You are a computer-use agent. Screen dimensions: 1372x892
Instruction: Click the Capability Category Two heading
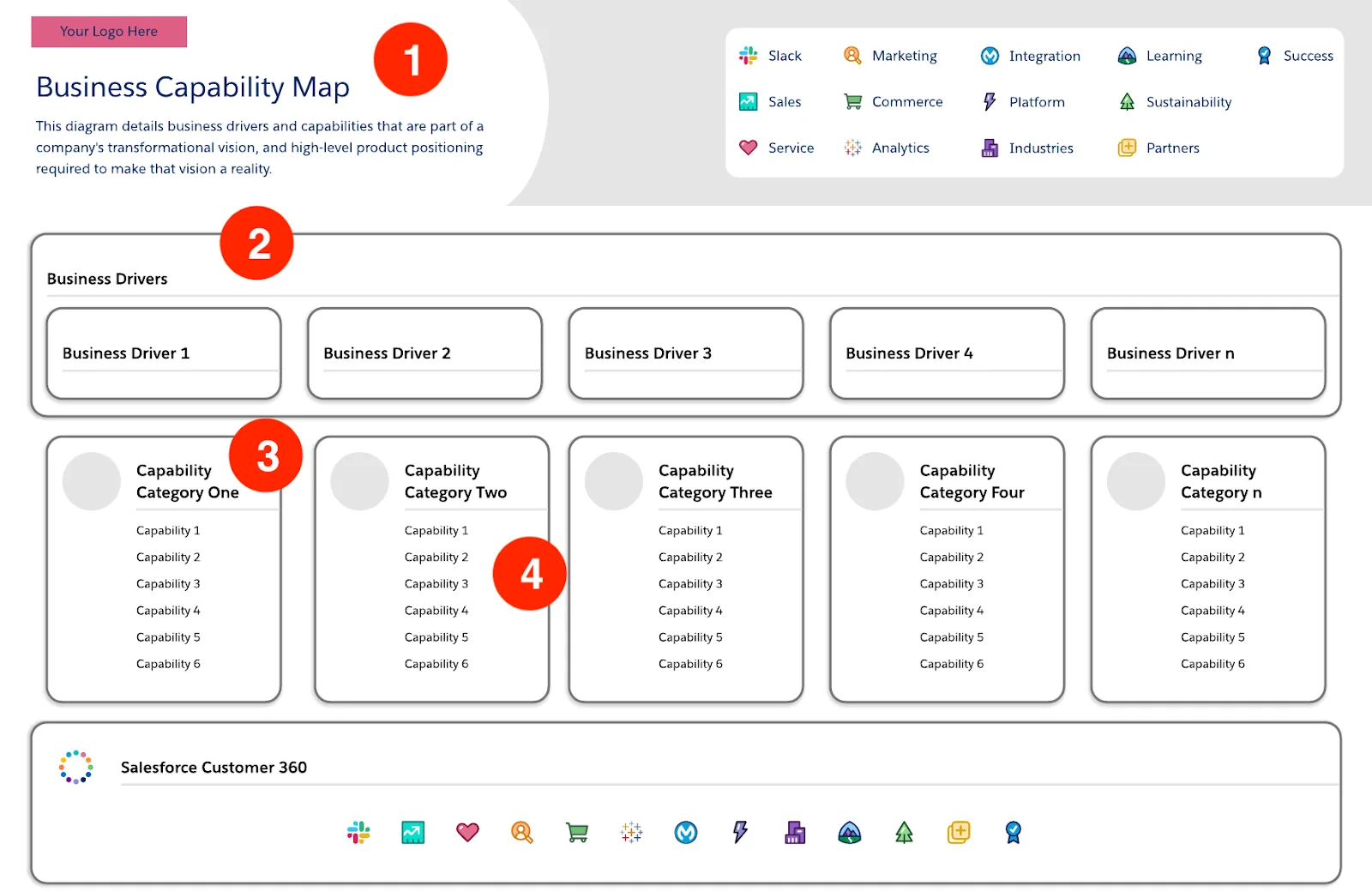pyautogui.click(x=455, y=481)
